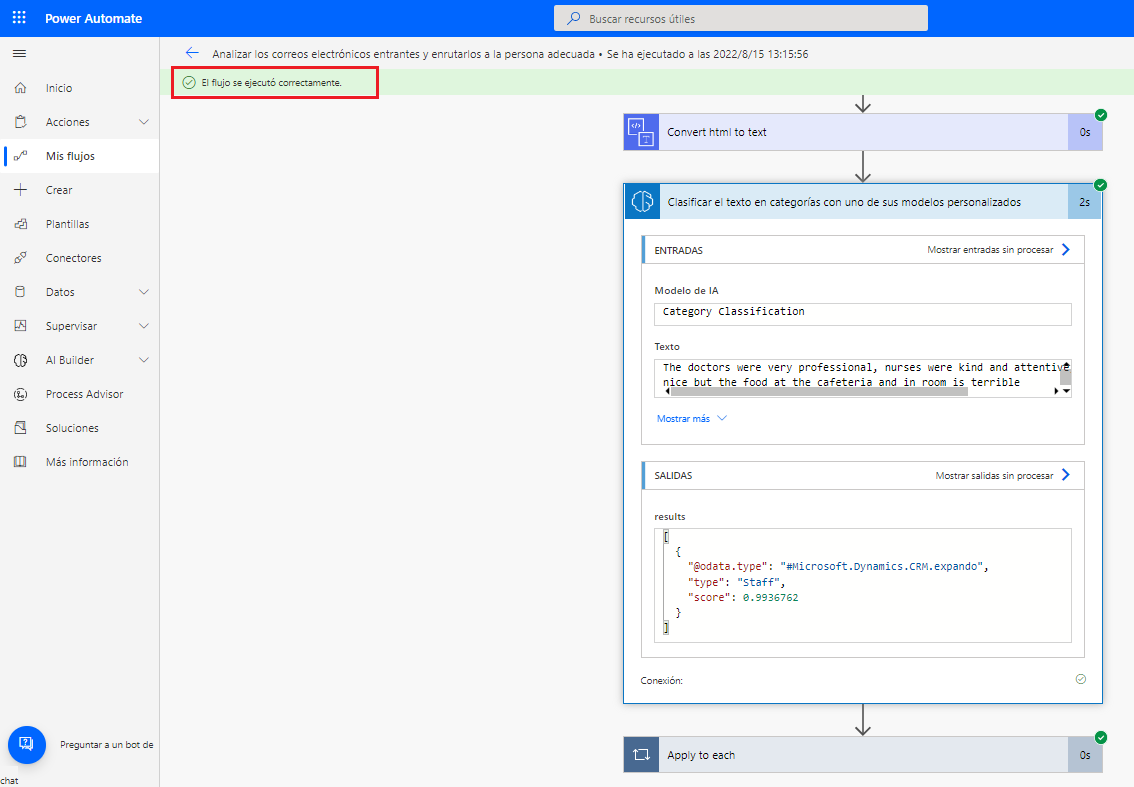The width and height of the screenshot is (1134, 787).
Task: Select Mis flujos in the sidebar
Action: [x=80, y=156]
